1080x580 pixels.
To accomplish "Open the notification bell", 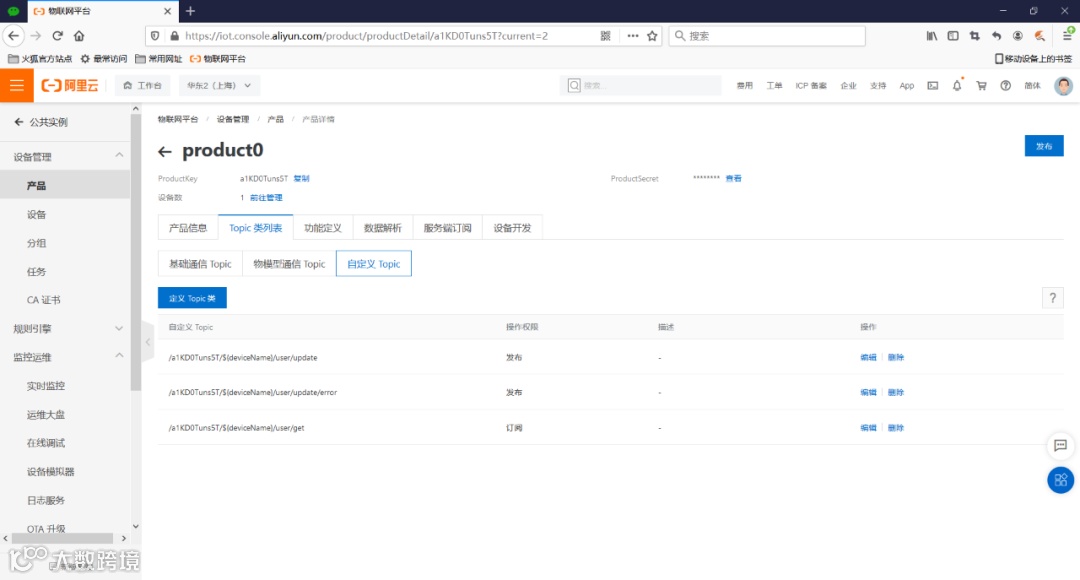I will [957, 85].
